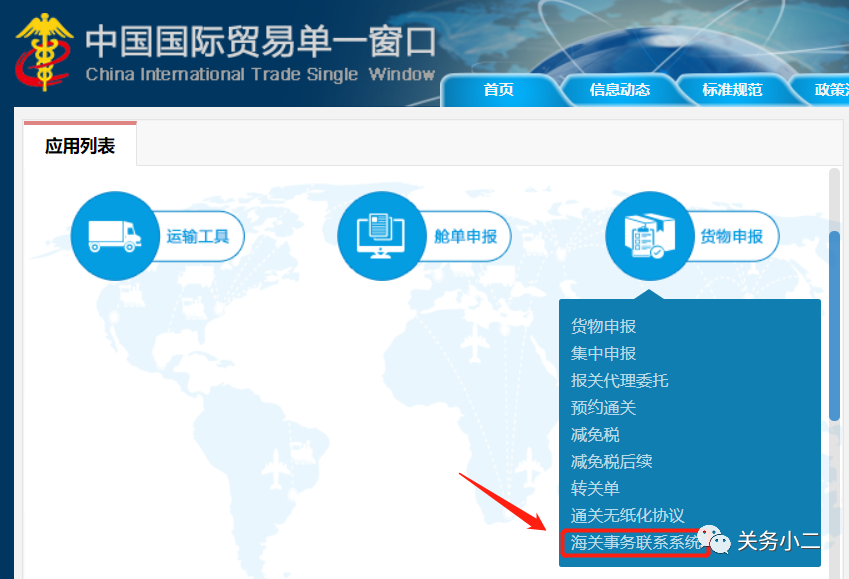Click the cargo box icon for 货物申报
Viewport: 849px width, 579px height.
649,236
